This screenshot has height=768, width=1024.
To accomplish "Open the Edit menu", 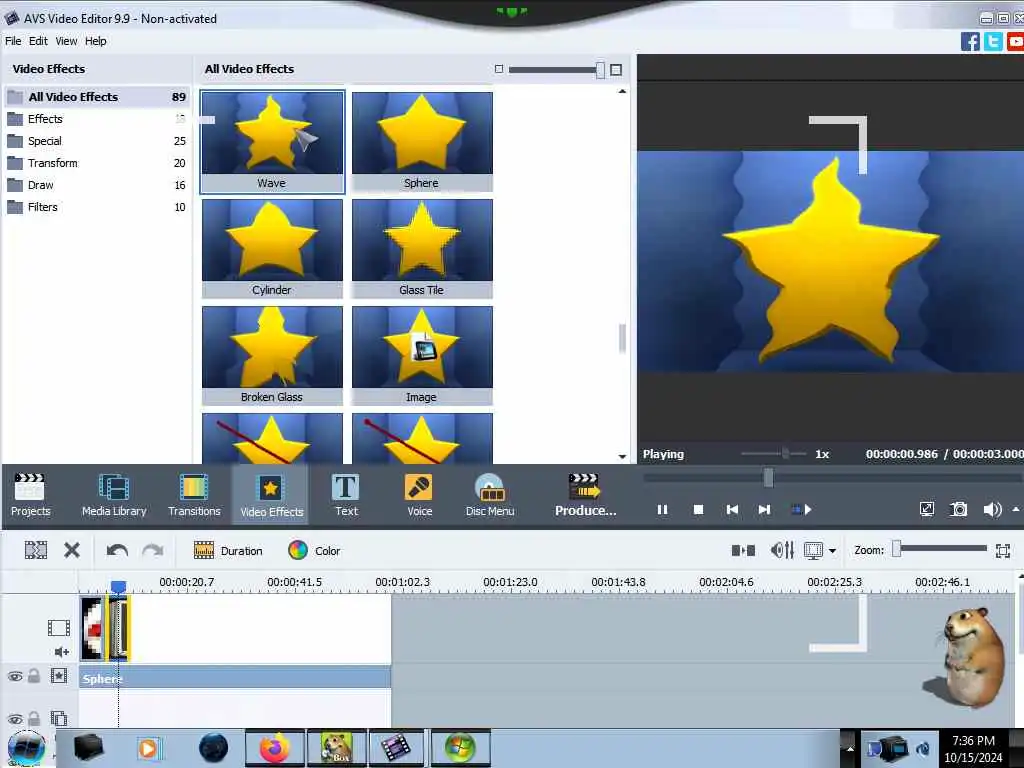I will pos(38,40).
